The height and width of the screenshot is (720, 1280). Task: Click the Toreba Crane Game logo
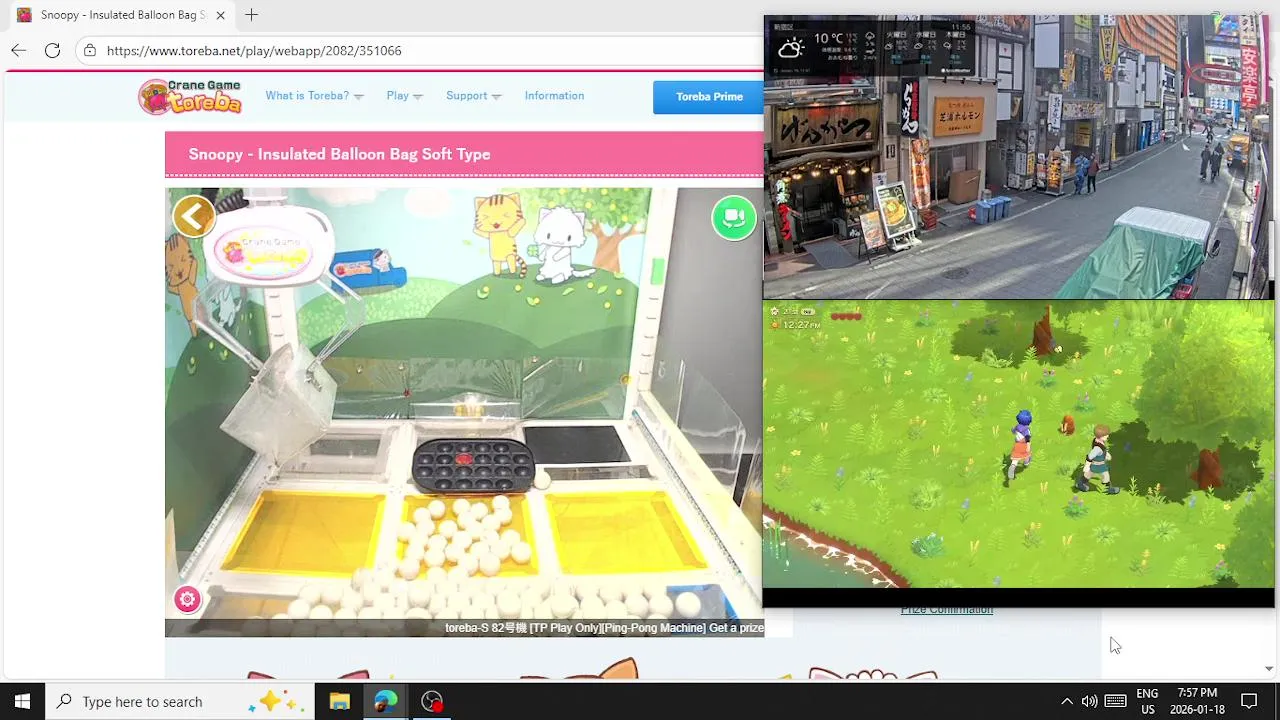click(190, 96)
